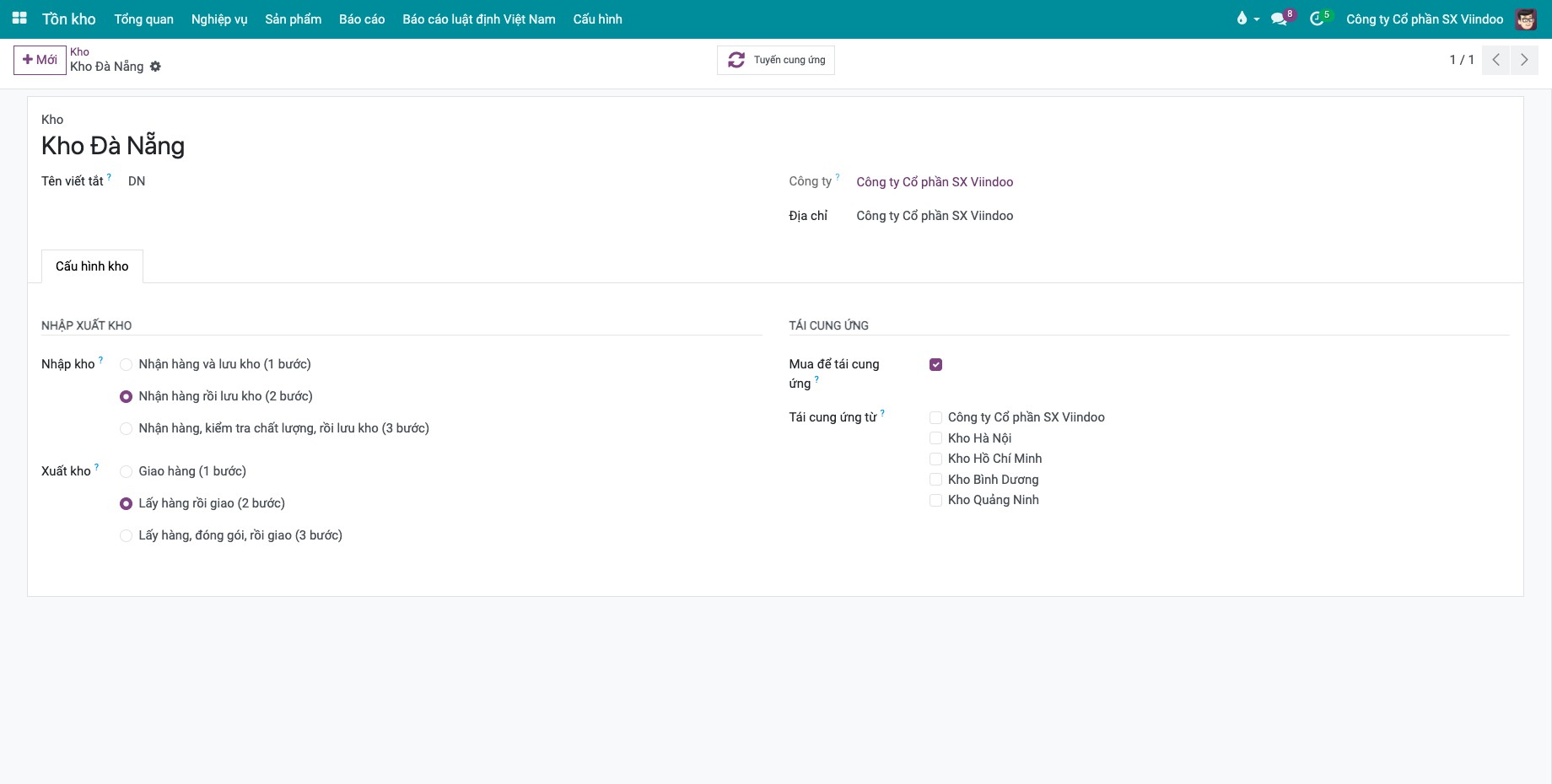Viewport: 1552px width, 784px height.
Task: Open the activities clock icon
Action: 1317,19
